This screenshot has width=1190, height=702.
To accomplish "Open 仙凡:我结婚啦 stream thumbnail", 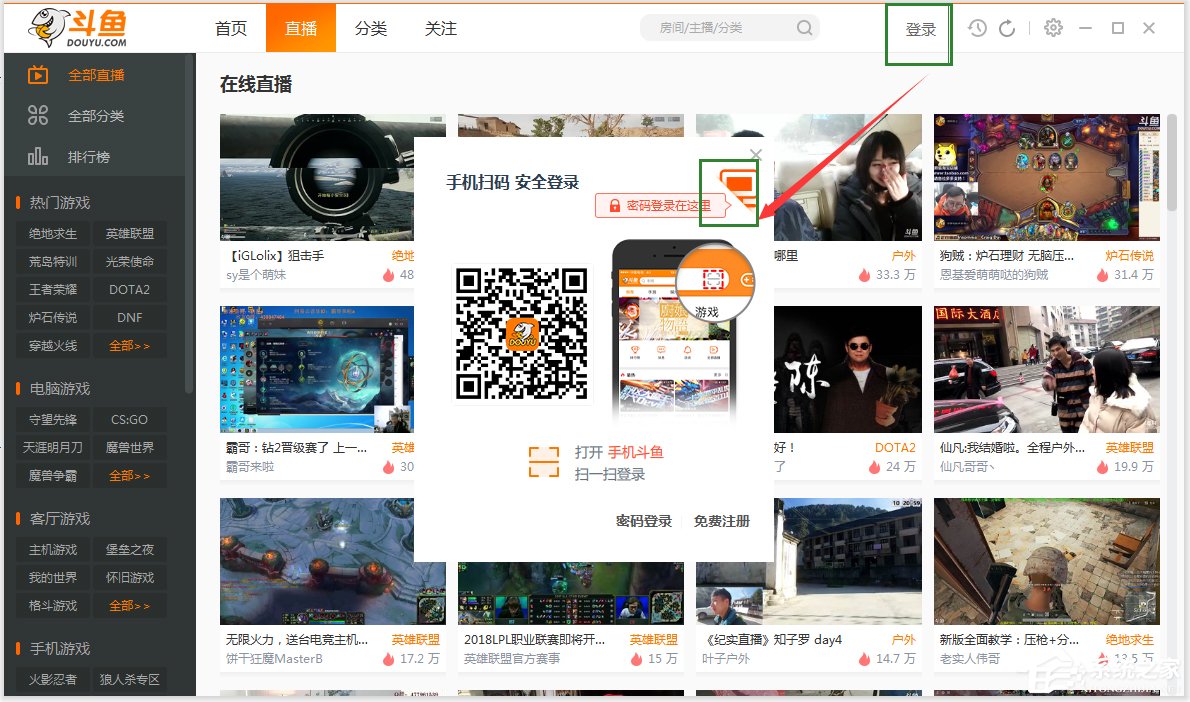I will point(1047,370).
